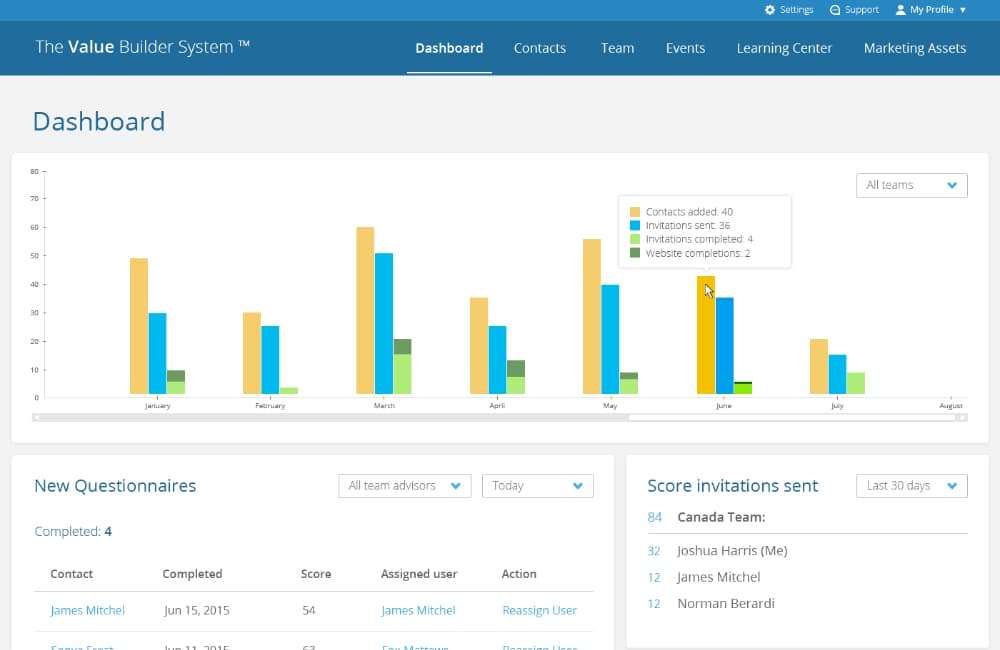Click The Value Builder System logo
Viewport: 1000px width, 650px height.
point(142,47)
